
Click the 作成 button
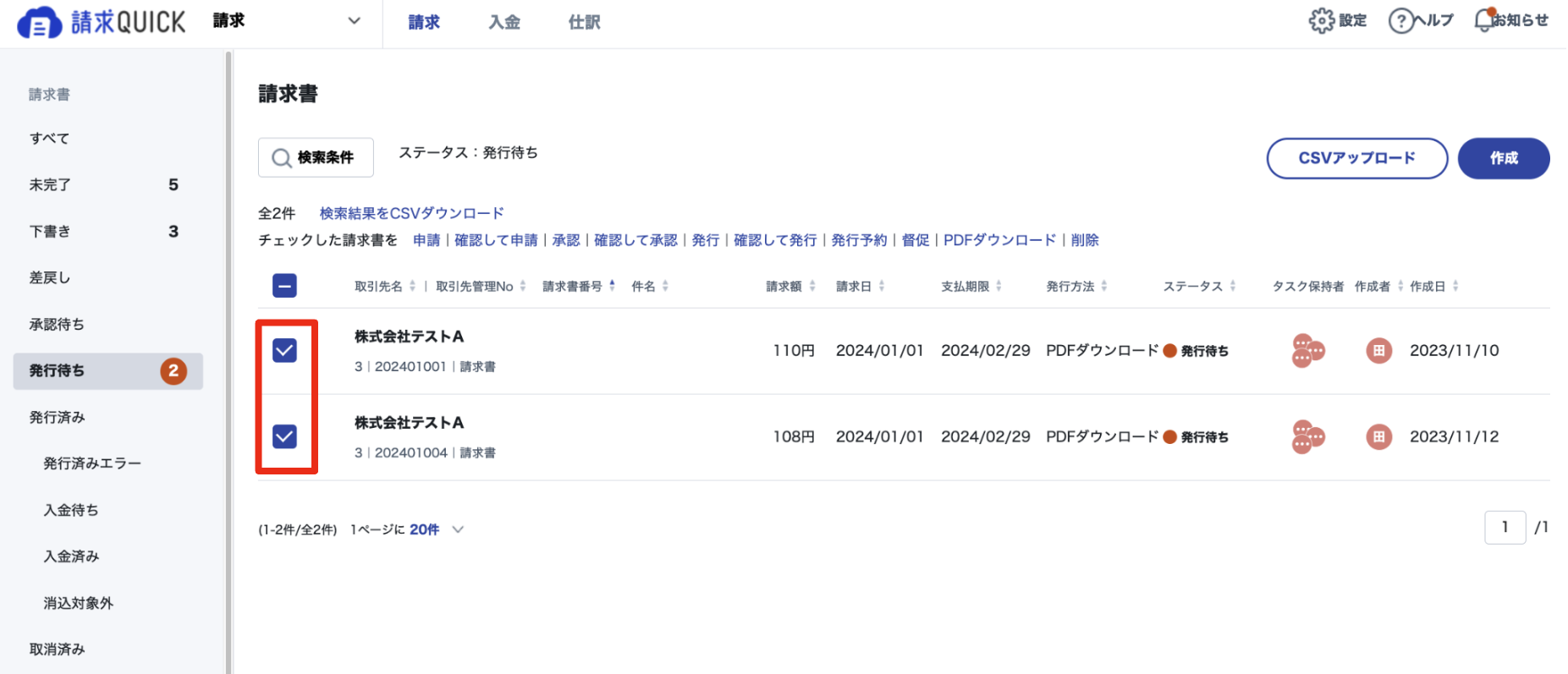[x=1504, y=158]
